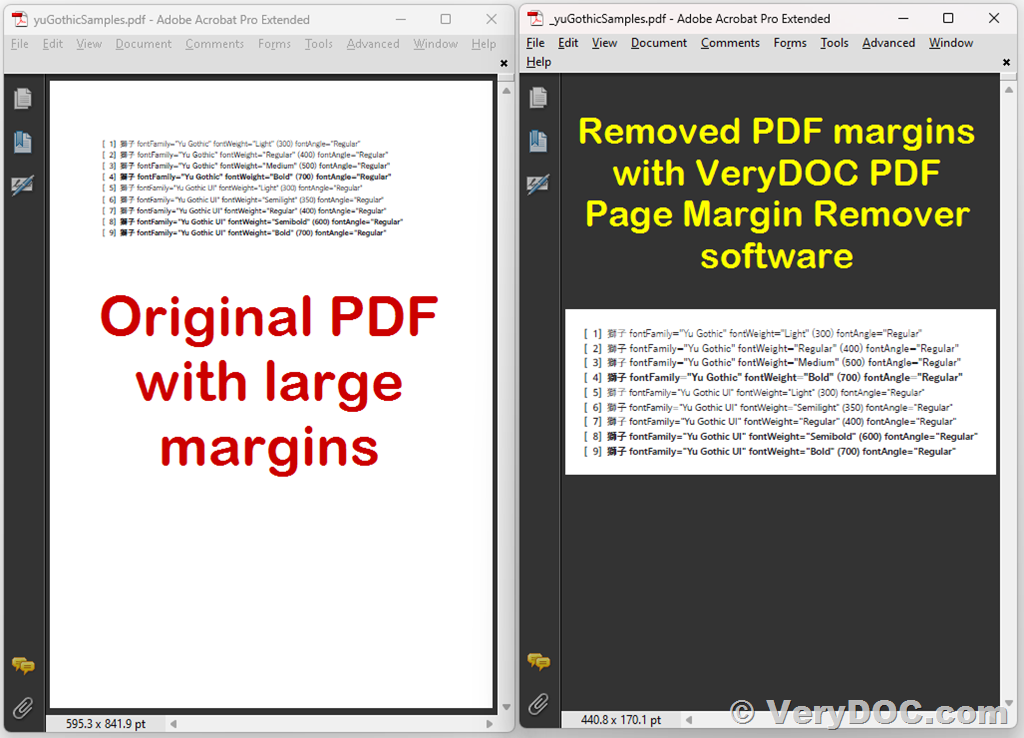
Task: Open File menu in left window
Action: [20, 44]
